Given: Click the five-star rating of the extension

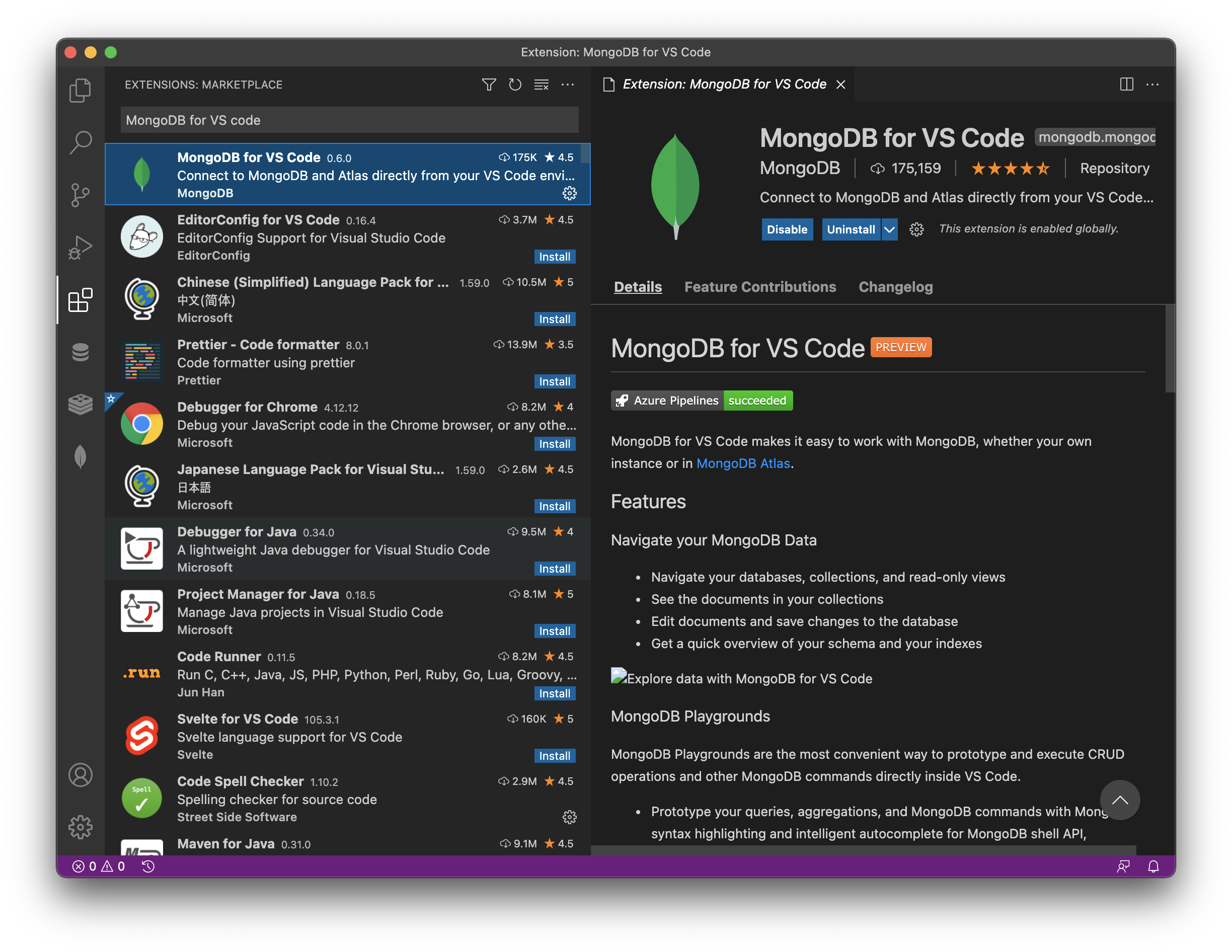Looking at the screenshot, I should [x=1010, y=169].
